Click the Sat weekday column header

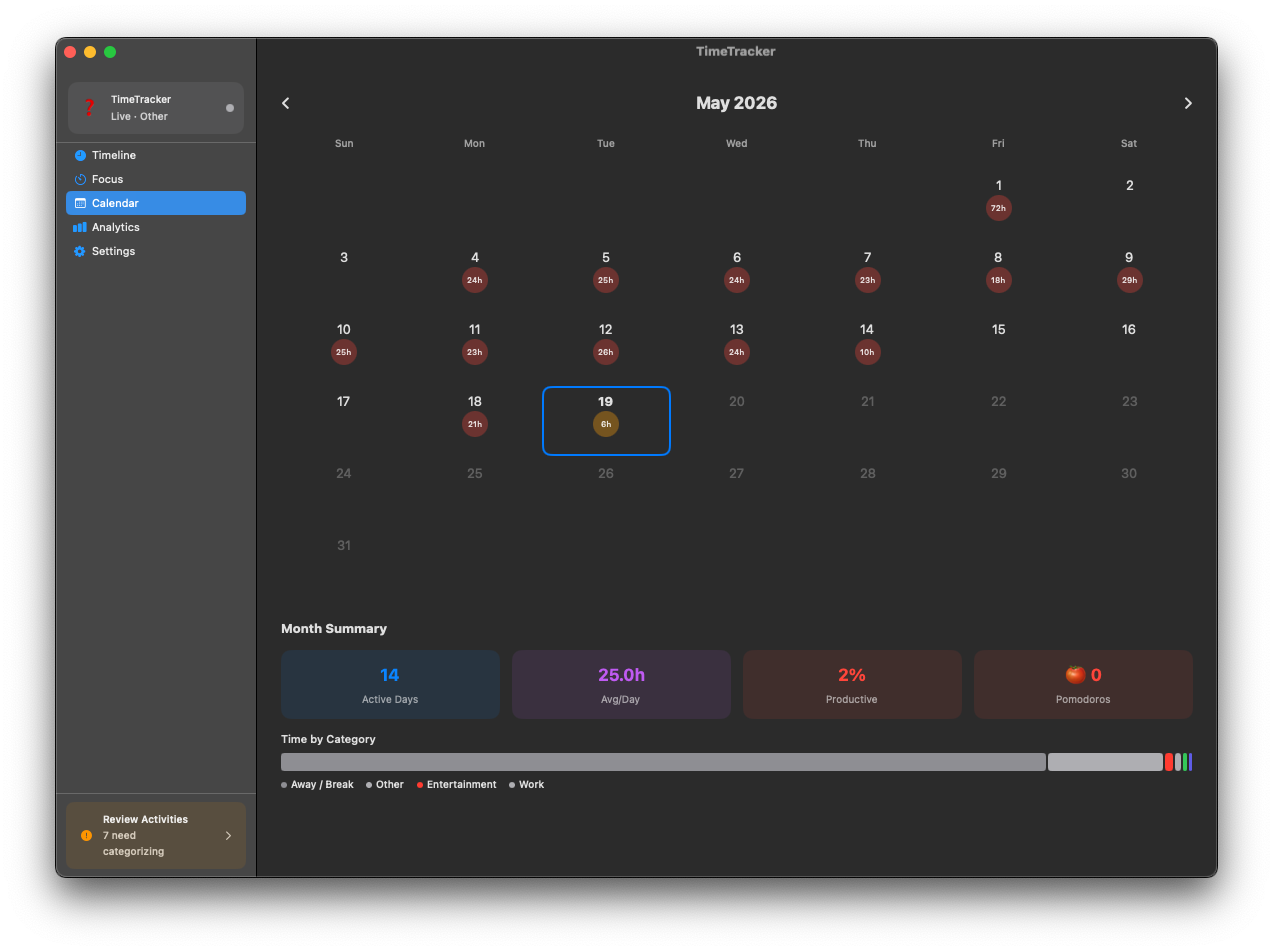click(x=1129, y=143)
